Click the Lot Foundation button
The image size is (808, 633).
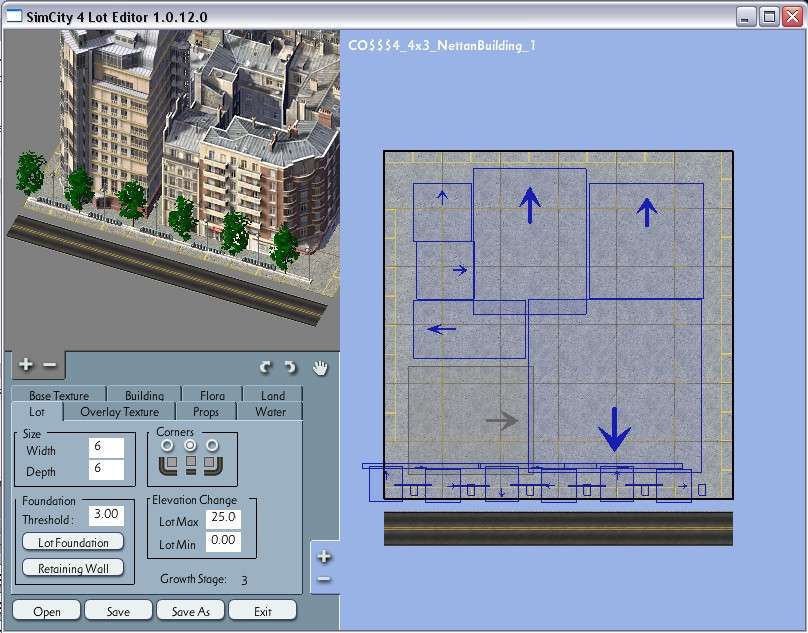73,542
